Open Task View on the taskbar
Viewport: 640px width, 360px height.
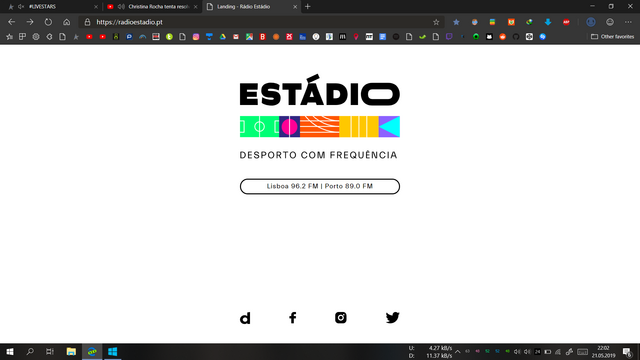[50, 351]
